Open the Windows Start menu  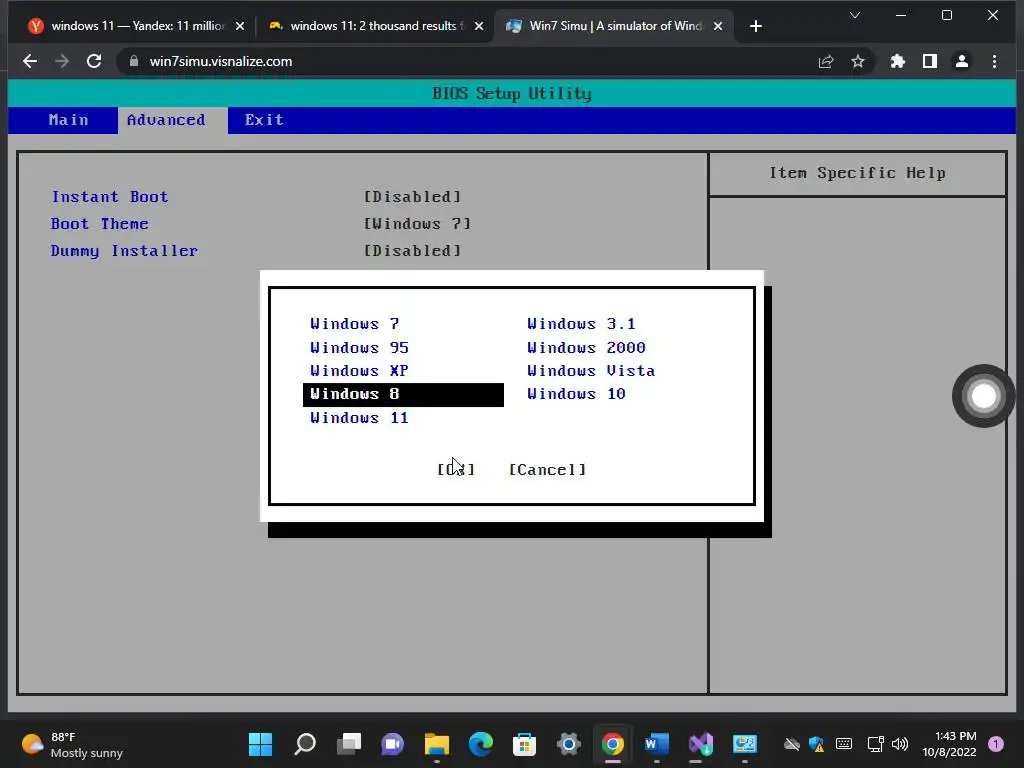coord(261,744)
